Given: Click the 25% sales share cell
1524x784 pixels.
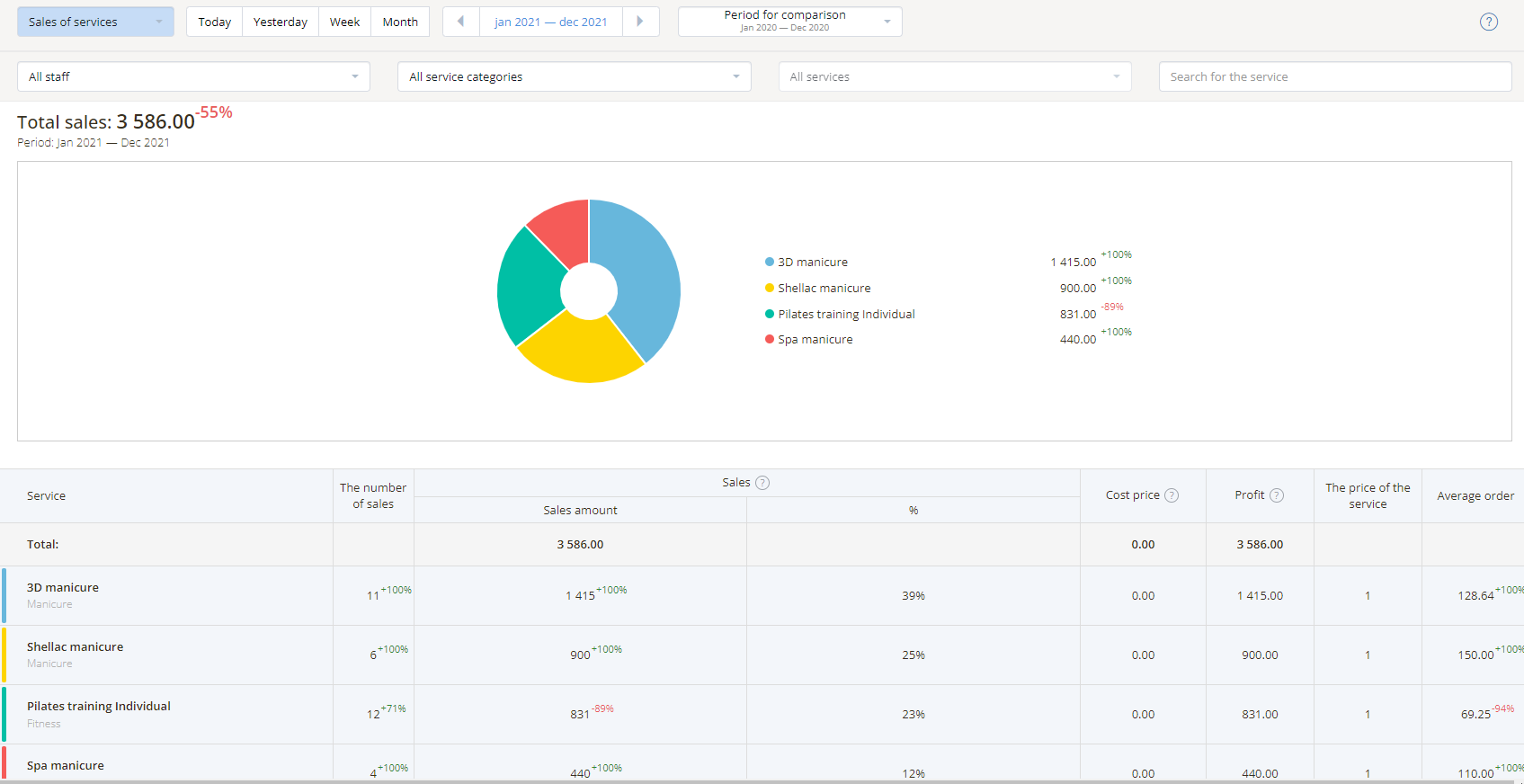Looking at the screenshot, I should click(x=914, y=655).
